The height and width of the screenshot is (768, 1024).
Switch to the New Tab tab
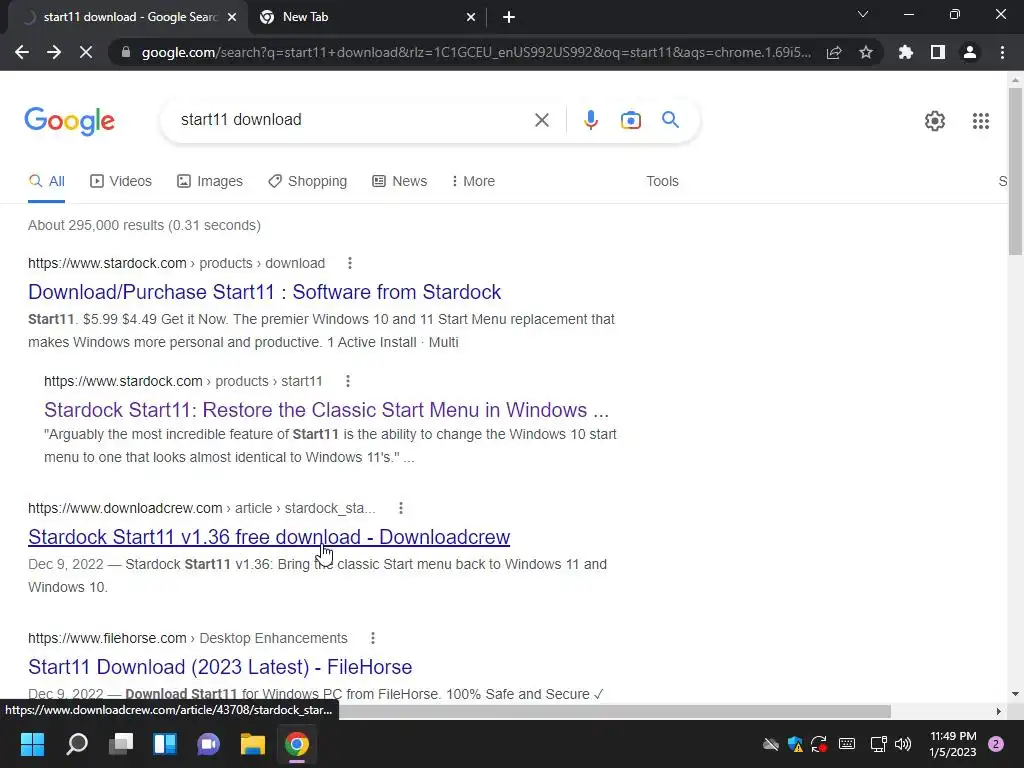368,18
